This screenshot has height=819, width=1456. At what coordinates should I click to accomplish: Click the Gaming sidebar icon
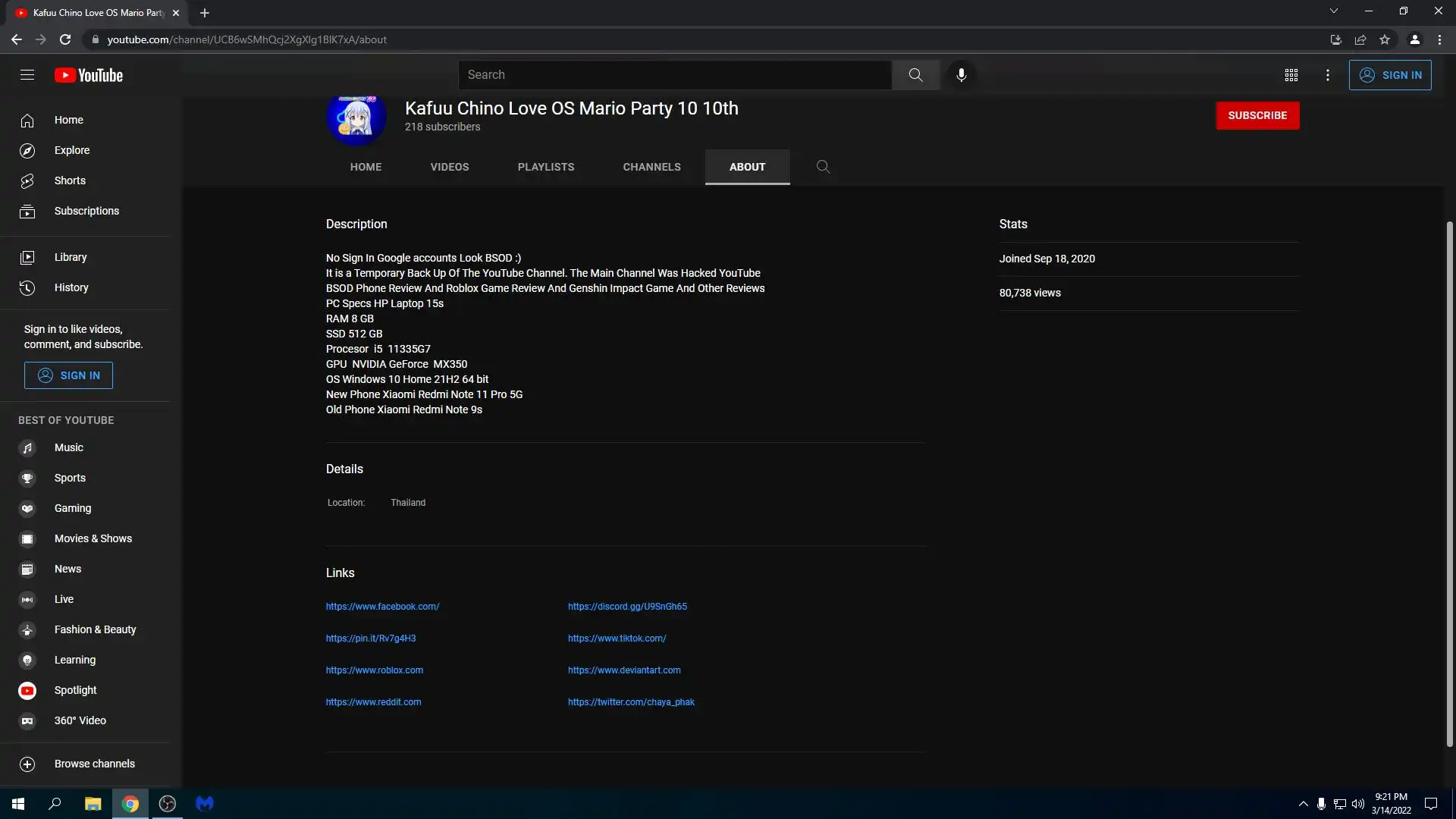point(27,508)
